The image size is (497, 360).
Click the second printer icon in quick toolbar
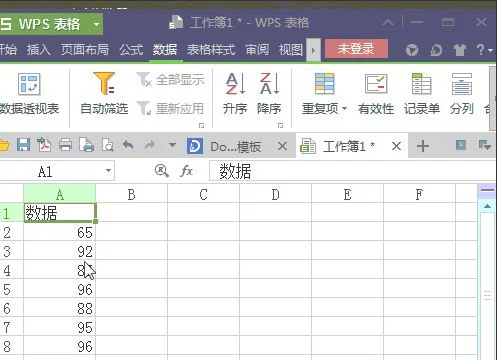click(87, 145)
